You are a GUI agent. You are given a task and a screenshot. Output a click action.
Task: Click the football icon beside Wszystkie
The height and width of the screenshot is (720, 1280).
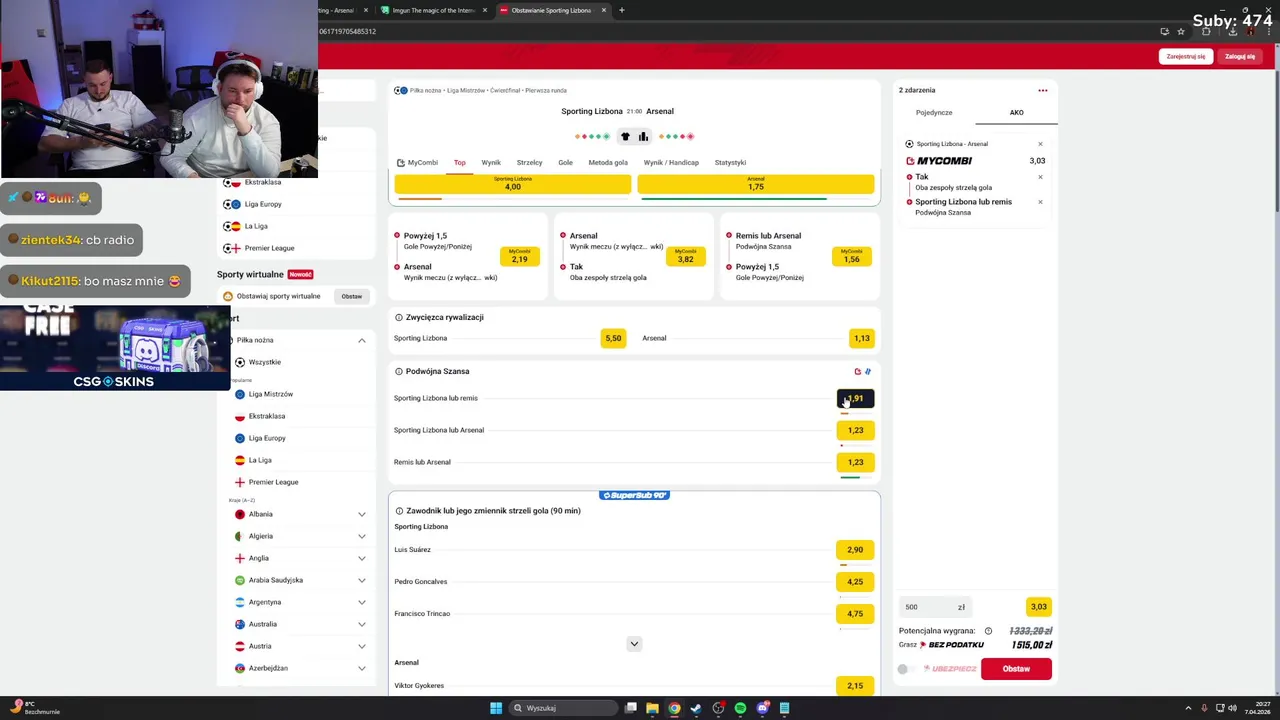tap(240, 362)
